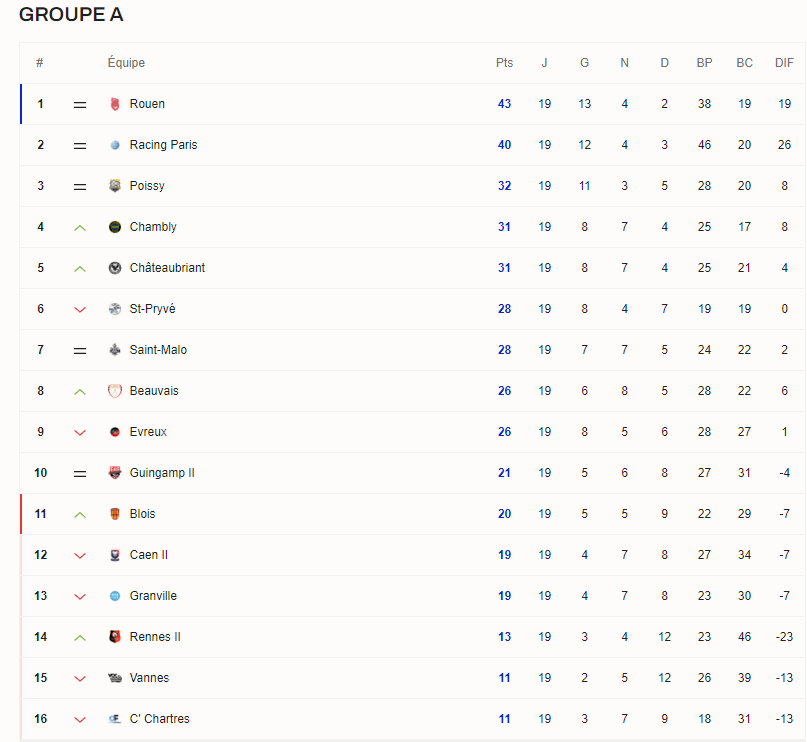Click the Poissy team crest icon
Viewport: 807px width, 742px height.
tap(115, 186)
